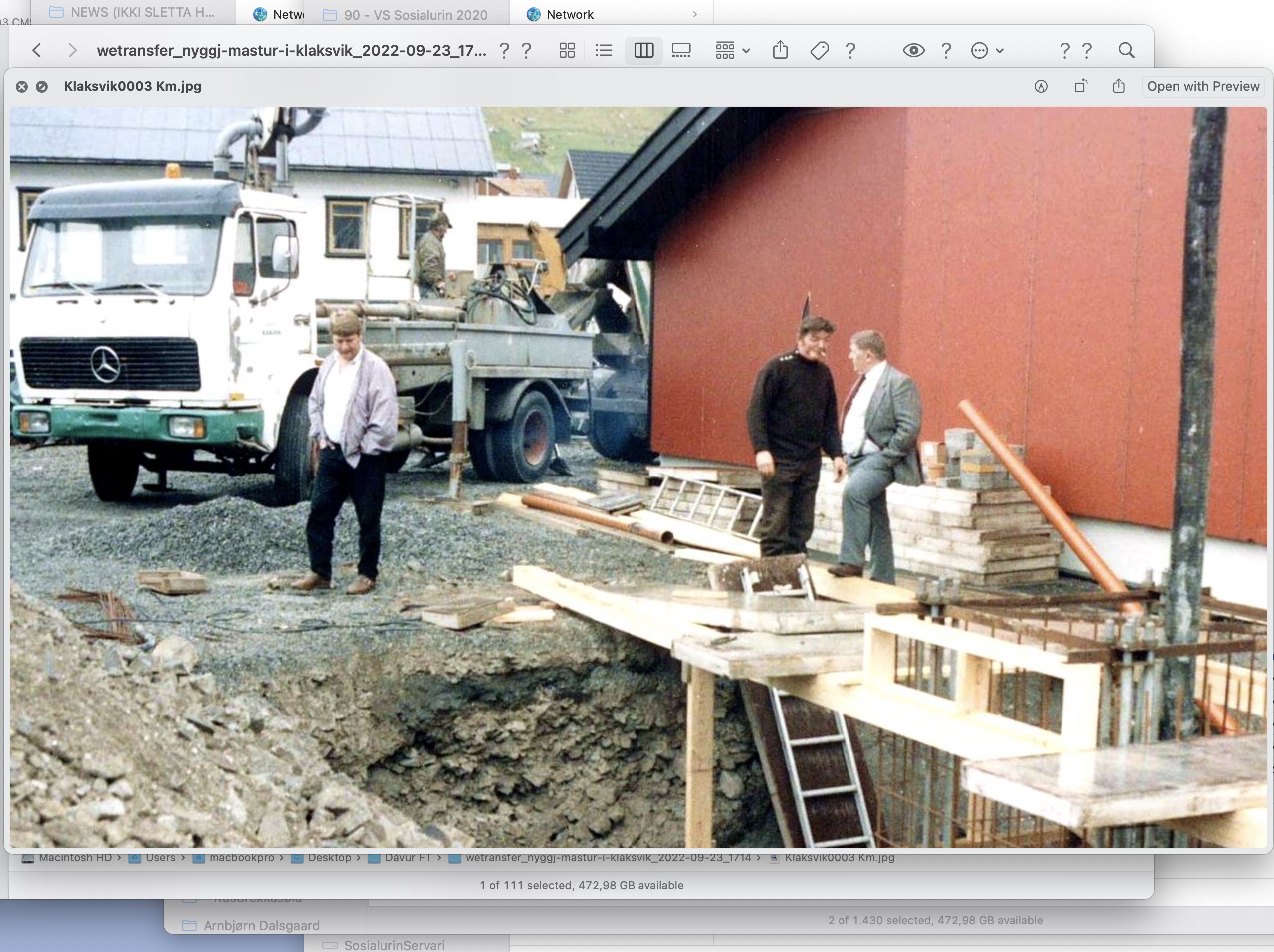Click the Share icon in Quick Look header
1274x952 pixels.
(x=1118, y=86)
